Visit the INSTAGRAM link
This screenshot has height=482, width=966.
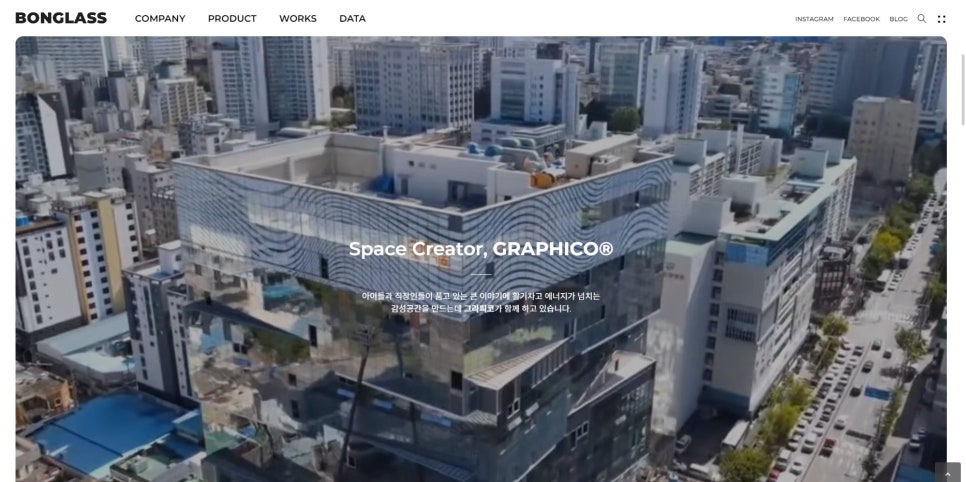814,19
